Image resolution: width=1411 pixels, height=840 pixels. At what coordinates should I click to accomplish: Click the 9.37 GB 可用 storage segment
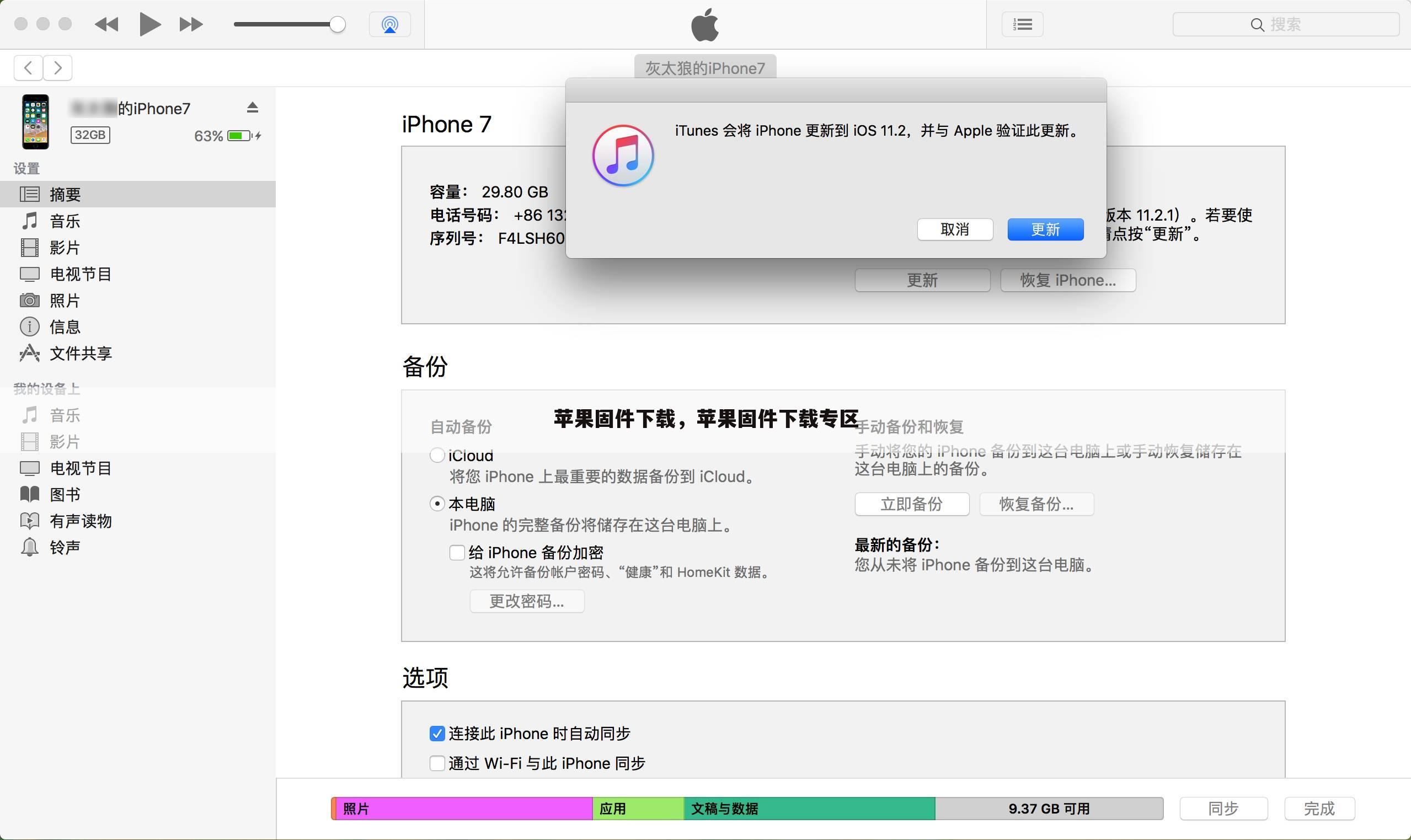pyautogui.click(x=1049, y=809)
